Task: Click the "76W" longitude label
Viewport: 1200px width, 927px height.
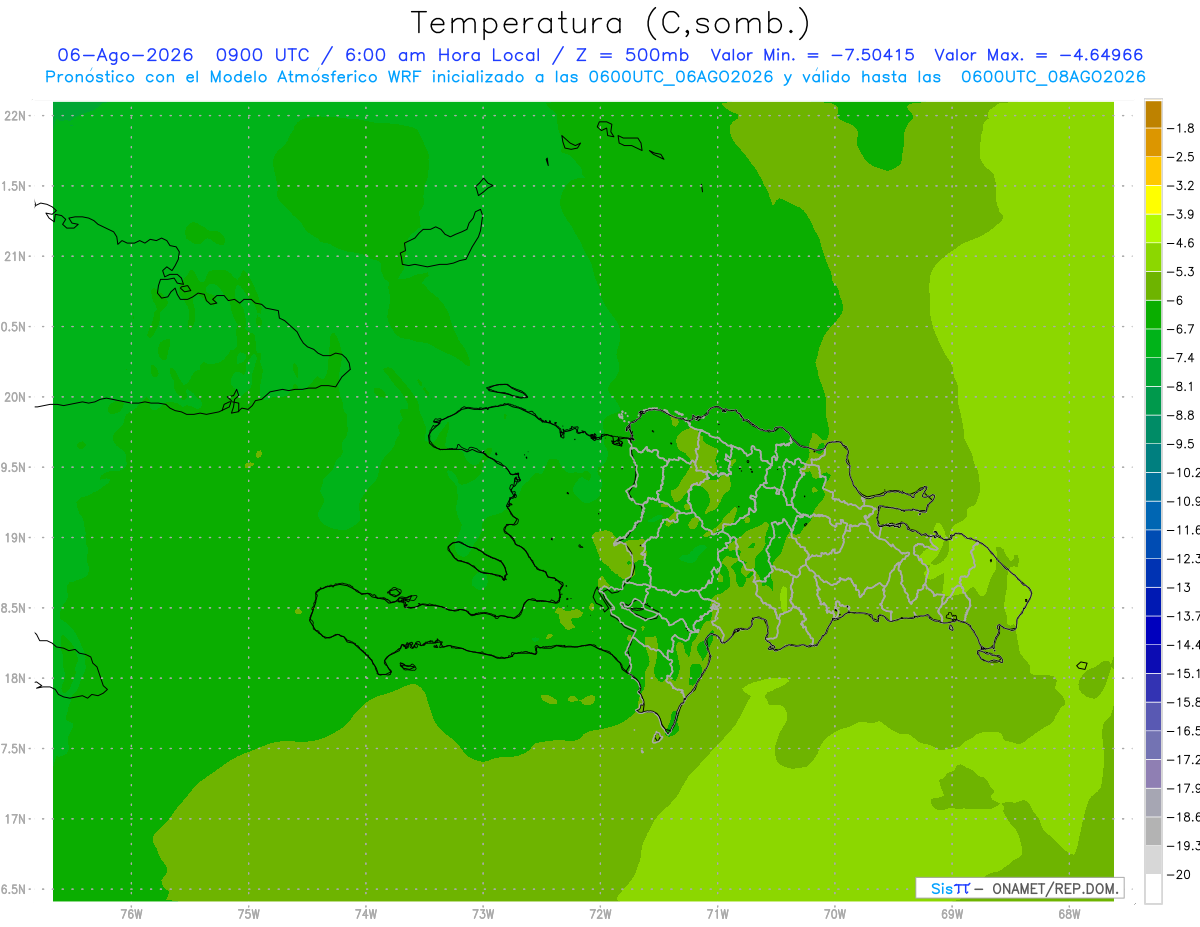Action: (131, 914)
